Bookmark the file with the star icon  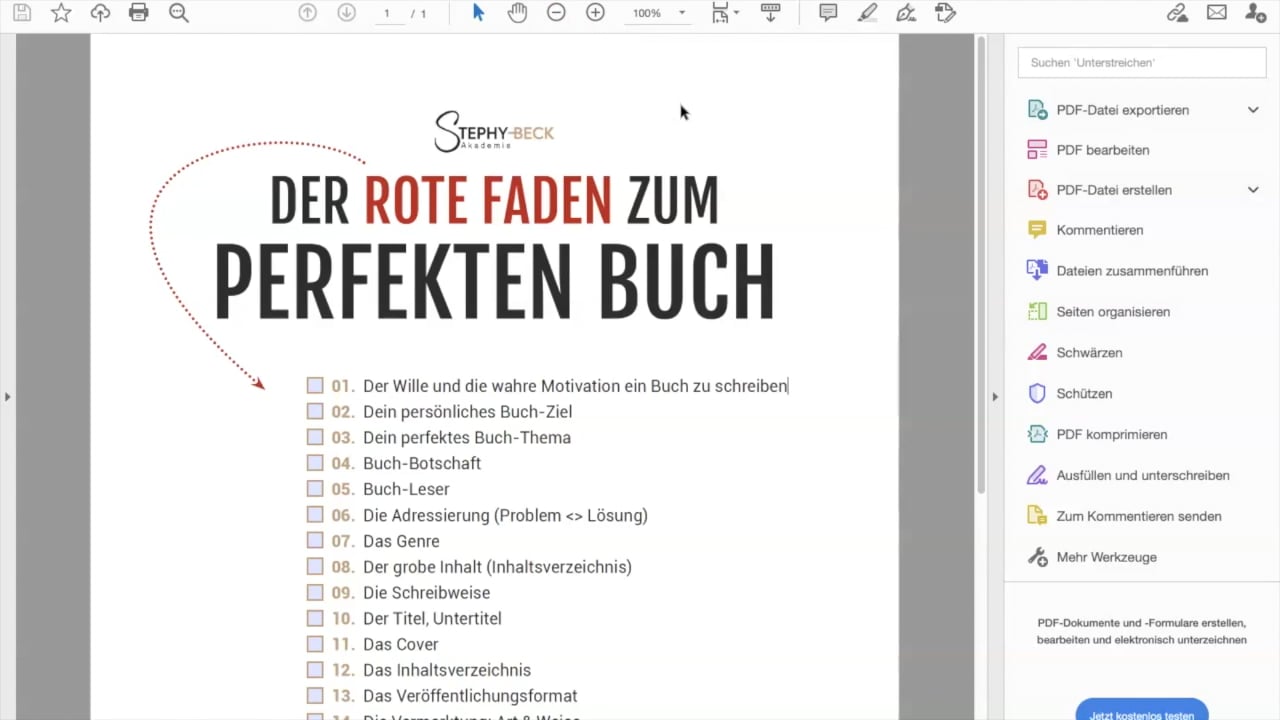[61, 13]
